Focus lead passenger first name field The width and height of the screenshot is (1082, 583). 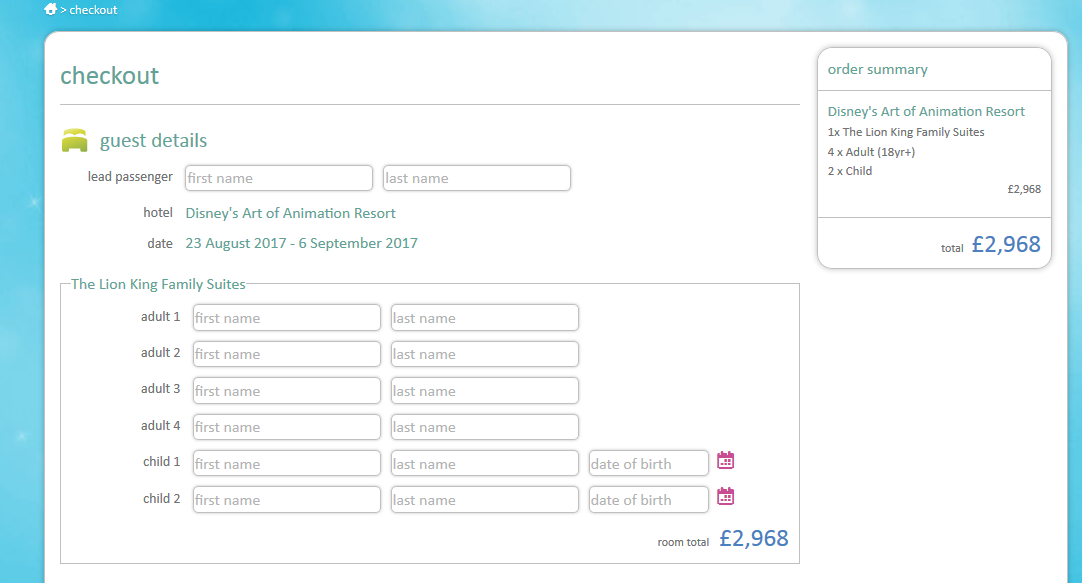[278, 178]
